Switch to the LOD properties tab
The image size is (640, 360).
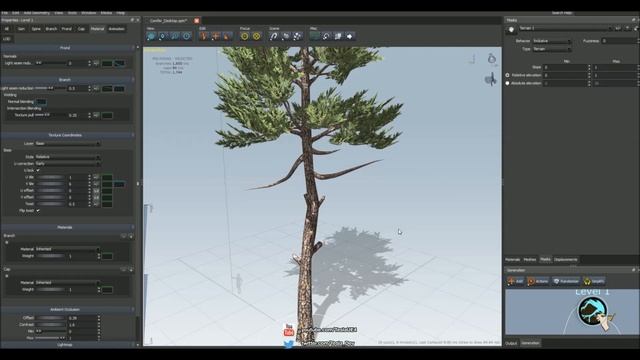point(7,39)
